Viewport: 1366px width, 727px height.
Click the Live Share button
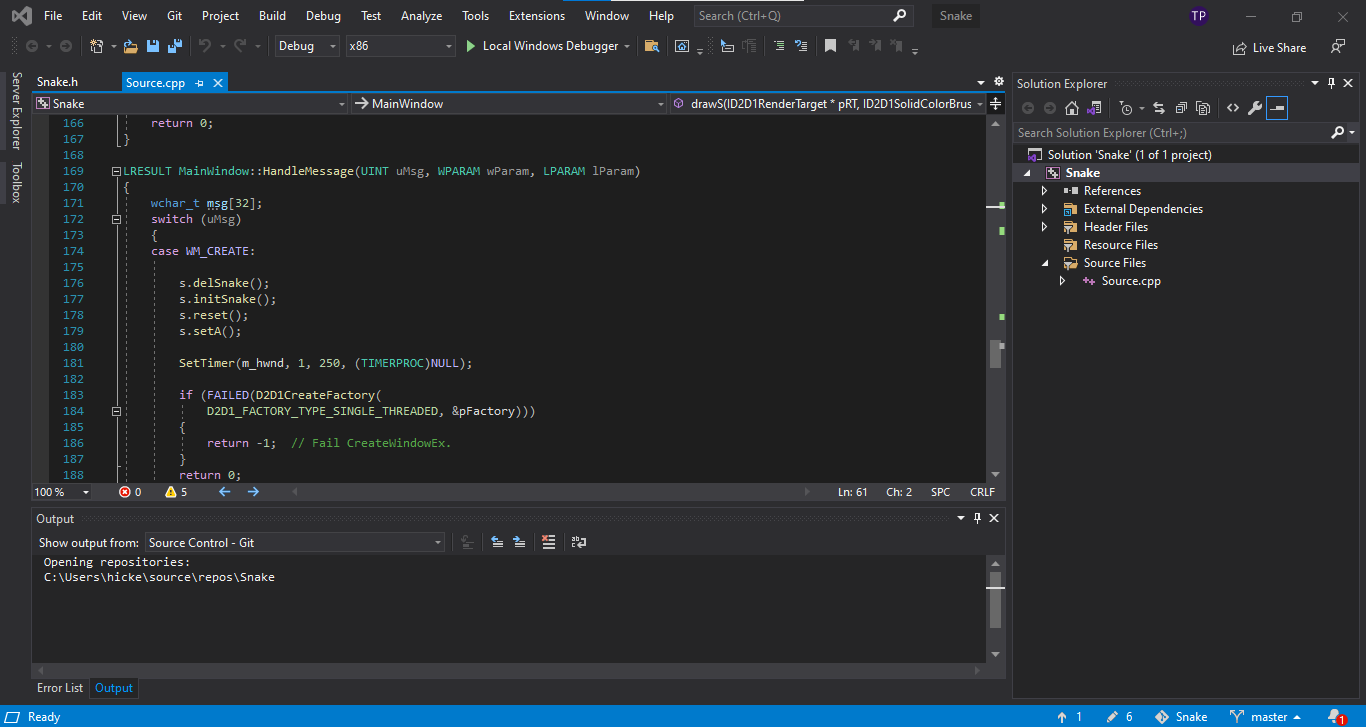pyautogui.click(x=1270, y=47)
